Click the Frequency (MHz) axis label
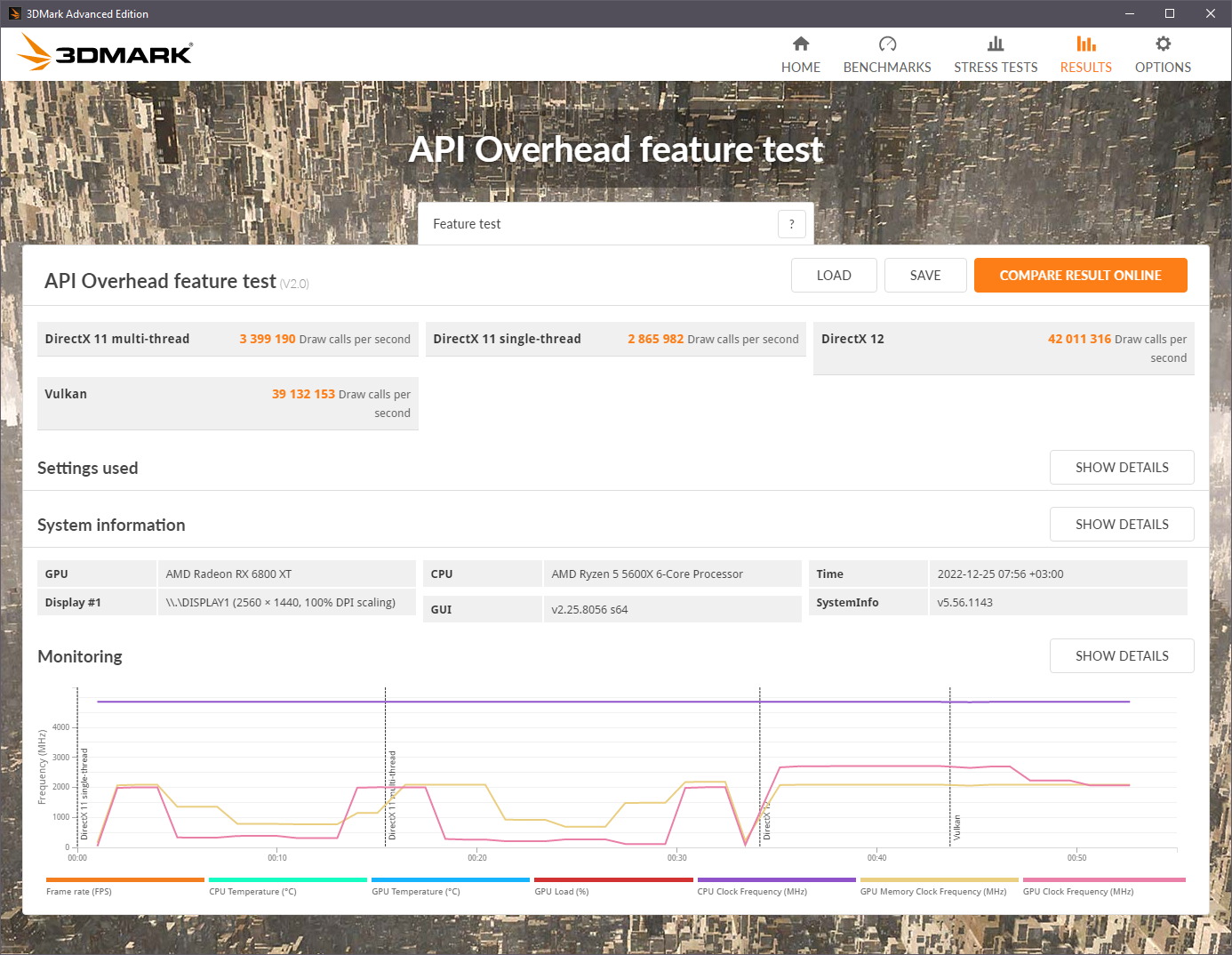The height and width of the screenshot is (955, 1232). [x=42, y=766]
